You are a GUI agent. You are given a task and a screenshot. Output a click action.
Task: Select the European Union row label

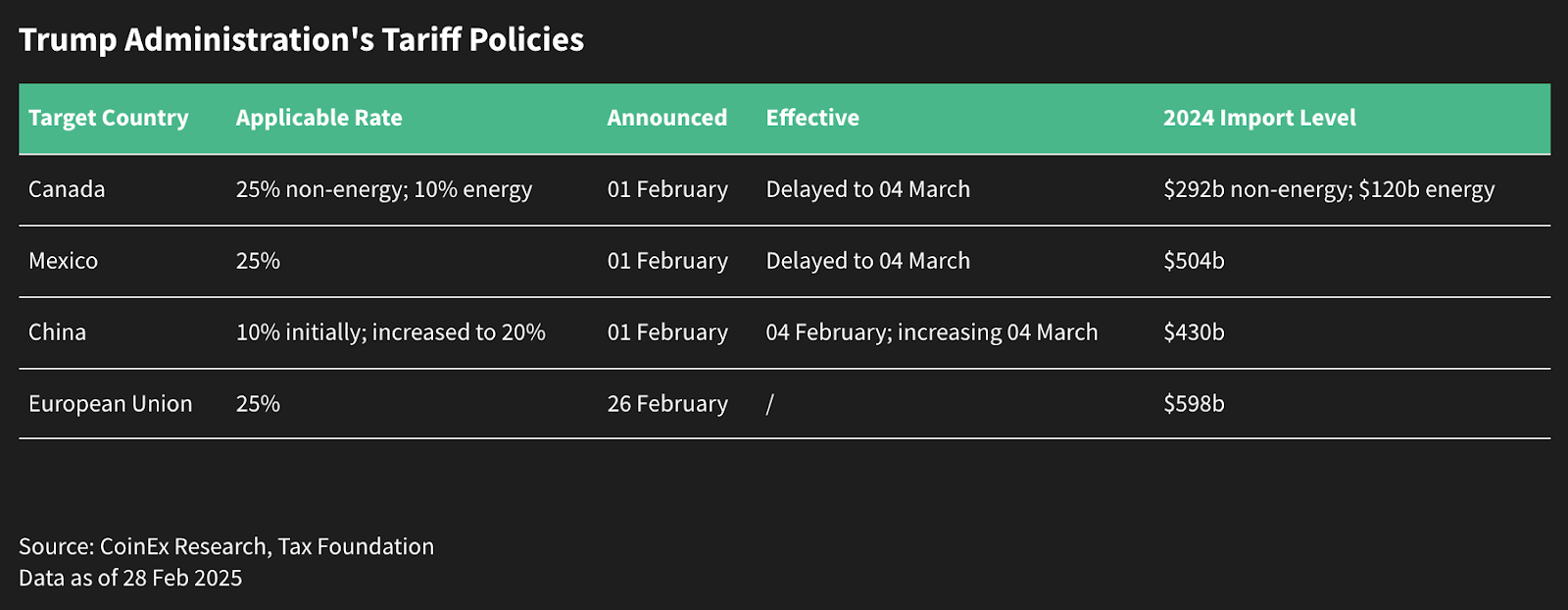point(110,404)
